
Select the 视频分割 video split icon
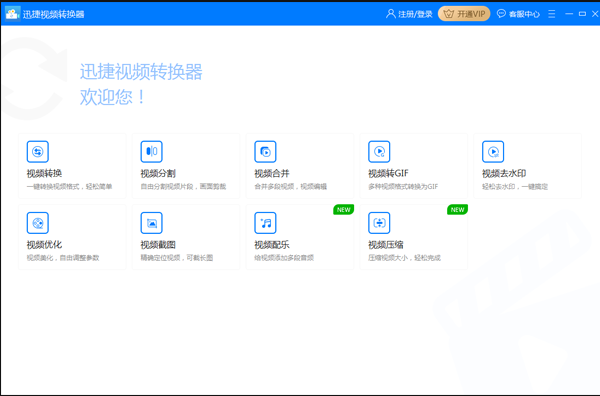[x=152, y=152]
